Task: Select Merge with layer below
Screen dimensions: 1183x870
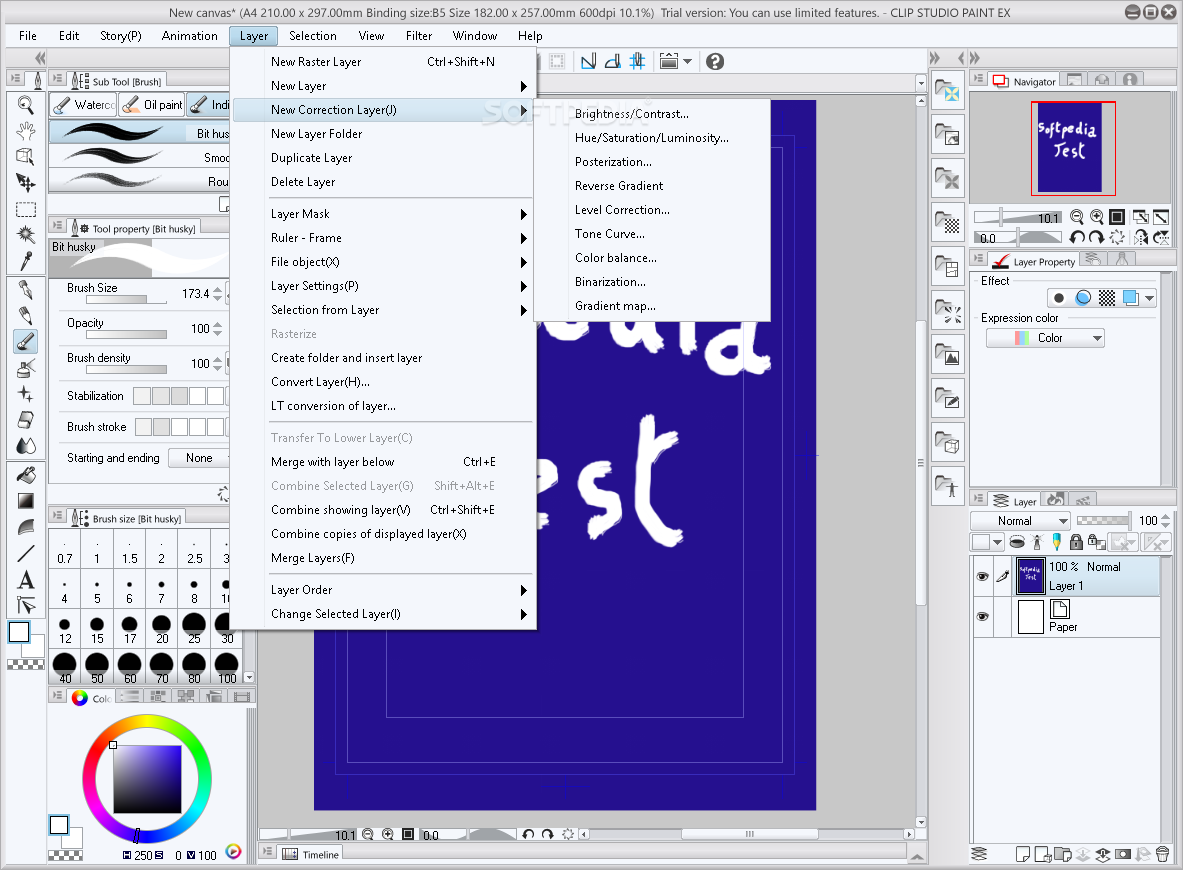Action: click(x=383, y=462)
